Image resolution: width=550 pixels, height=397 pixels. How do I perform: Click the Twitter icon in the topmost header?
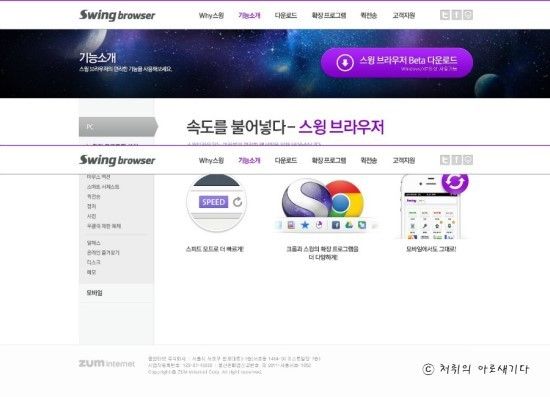[445, 15]
